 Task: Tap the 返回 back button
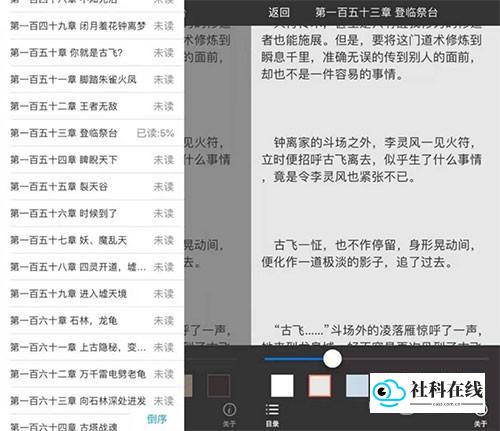[x=279, y=13]
